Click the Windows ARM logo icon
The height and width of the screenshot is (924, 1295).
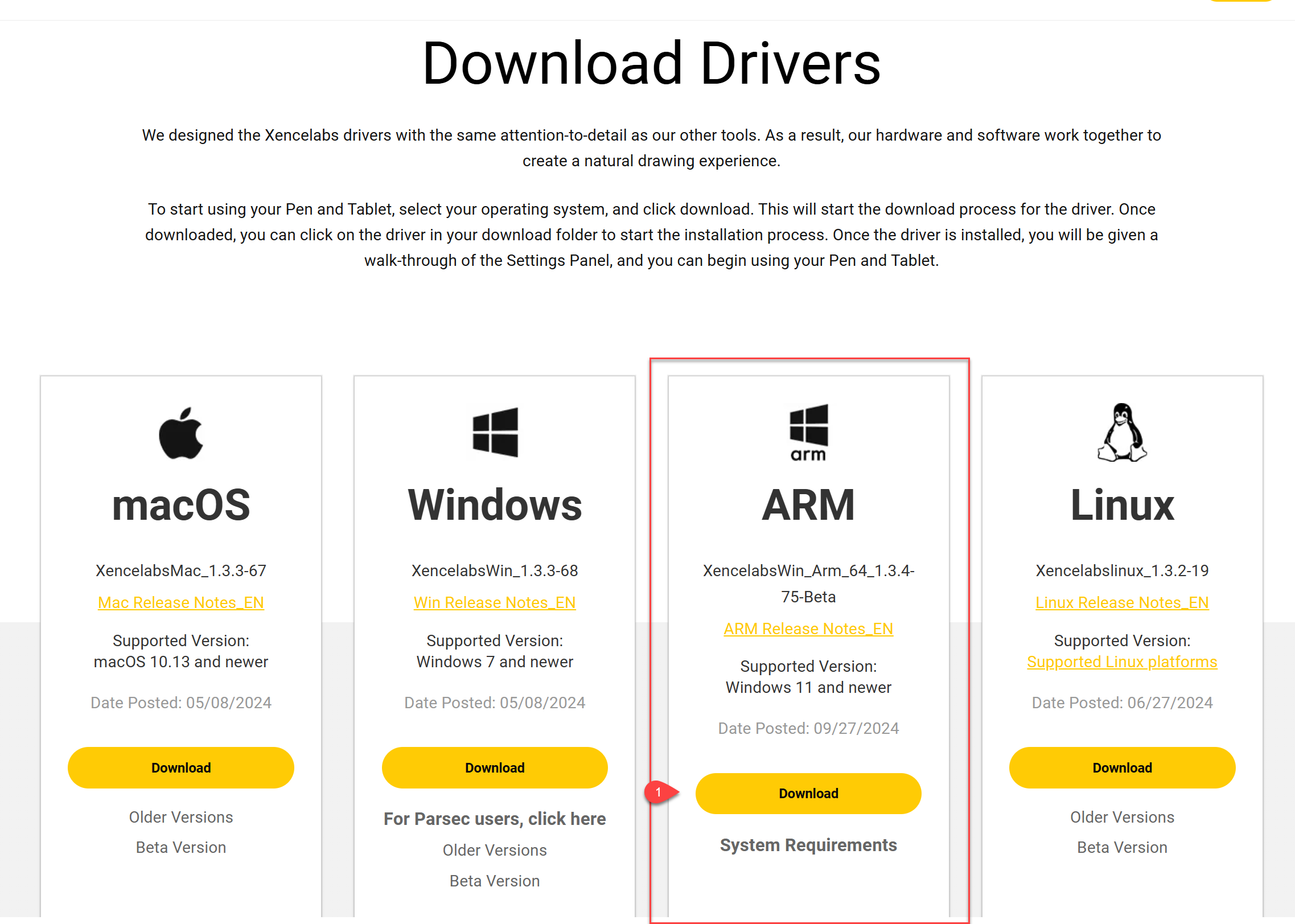808,432
